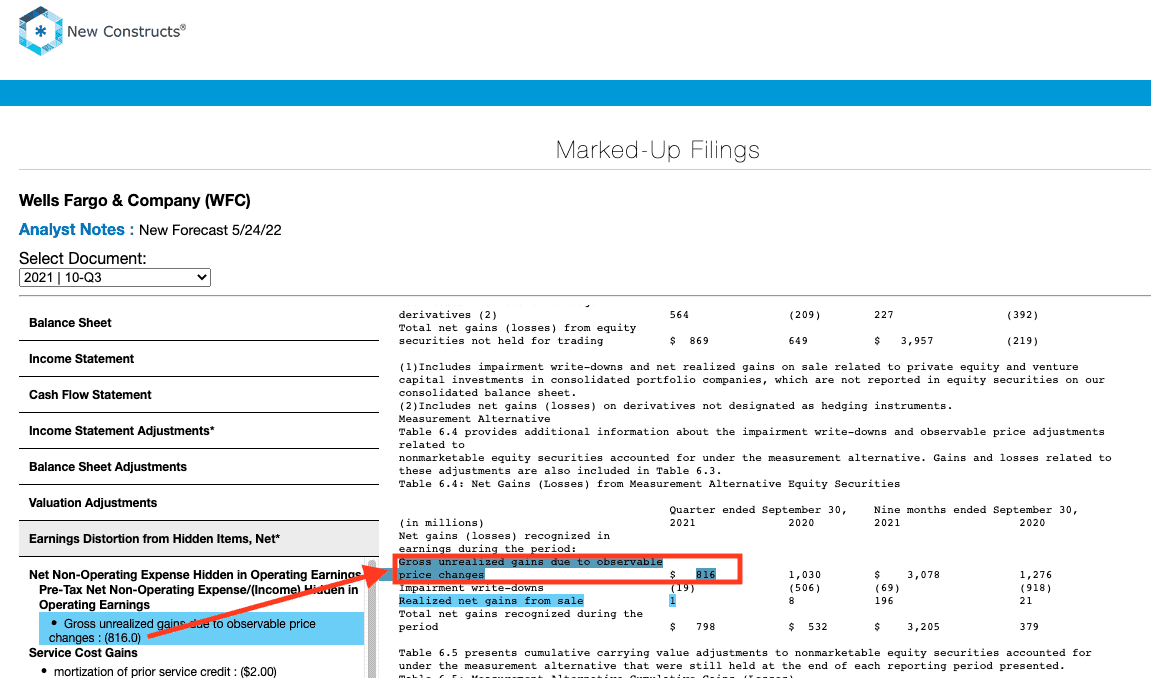The width and height of the screenshot is (1151, 678).
Task: Click Pre-Tax Net Non-Operating Expense subheading
Action: coord(198,597)
